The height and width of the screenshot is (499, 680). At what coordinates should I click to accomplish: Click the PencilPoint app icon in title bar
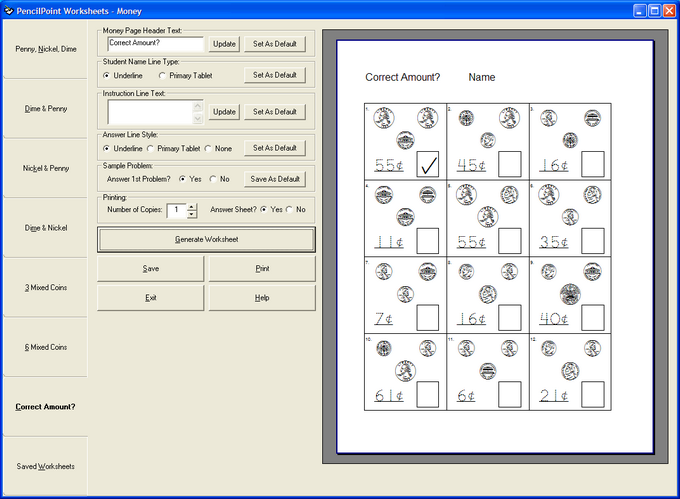[x=8, y=9]
